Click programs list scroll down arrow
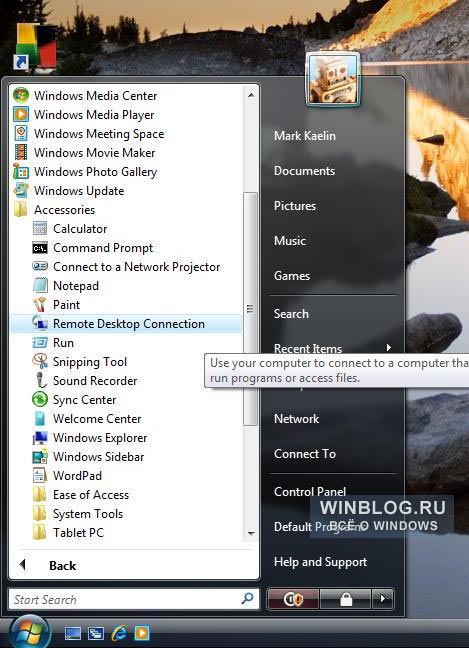Image resolution: width=469 pixels, height=648 pixels. click(250, 534)
